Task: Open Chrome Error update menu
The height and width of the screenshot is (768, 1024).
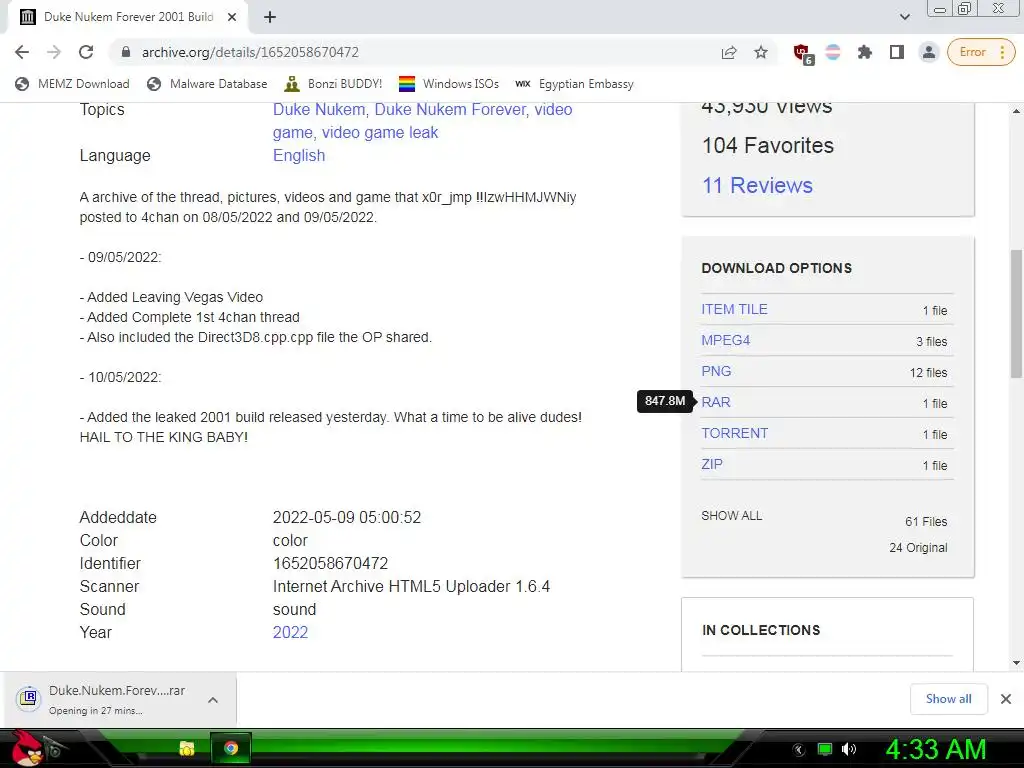Action: 981,52
